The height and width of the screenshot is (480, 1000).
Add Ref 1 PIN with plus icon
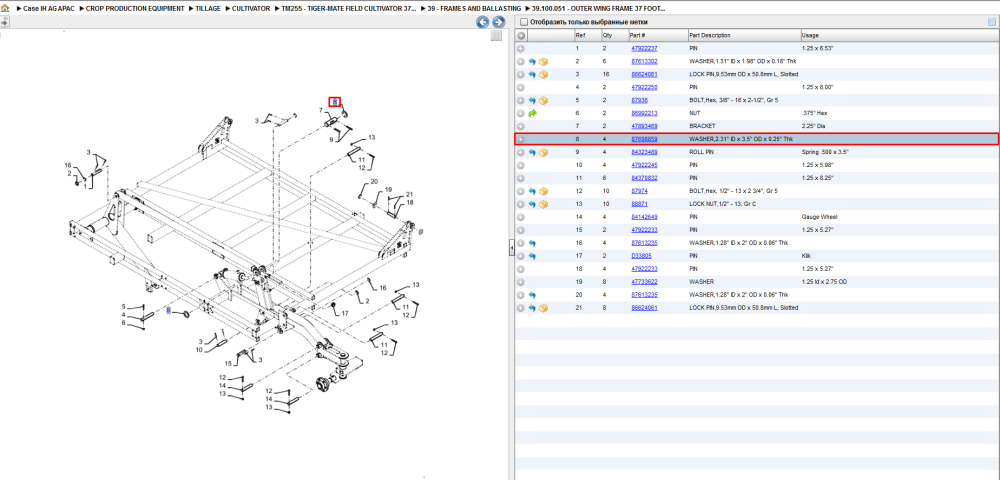[520, 48]
